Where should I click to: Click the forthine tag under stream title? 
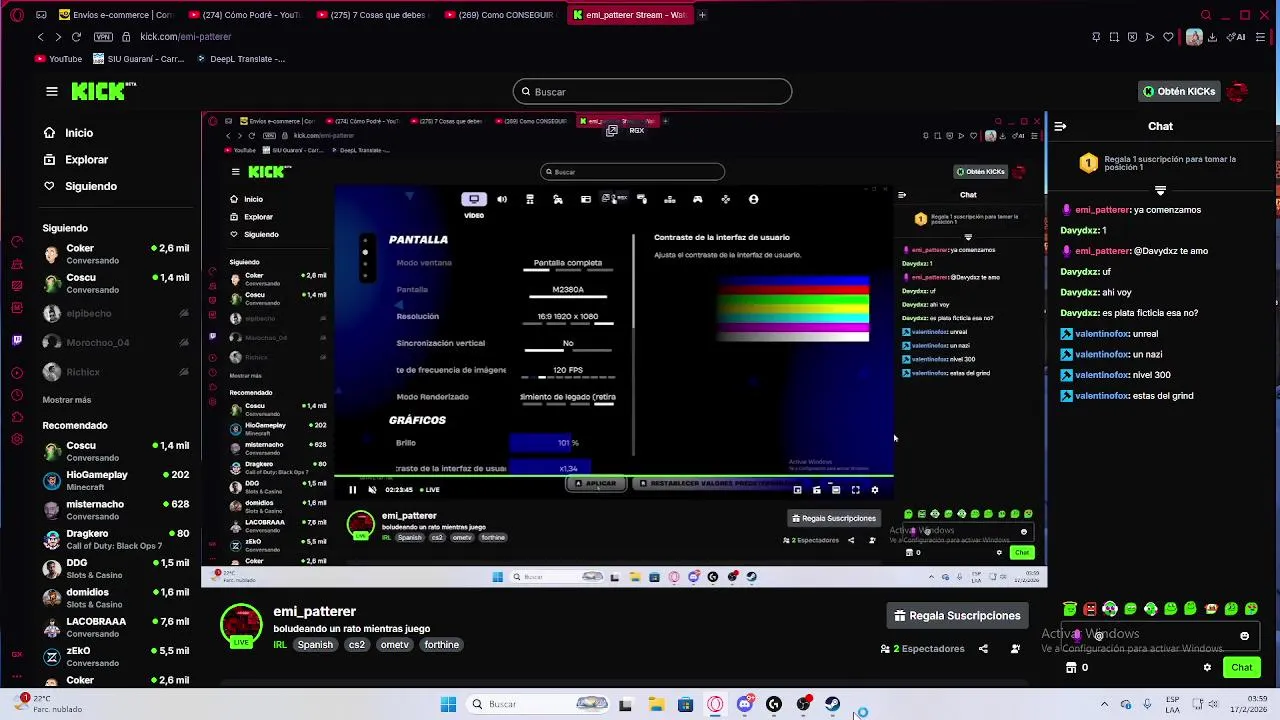[x=441, y=645]
